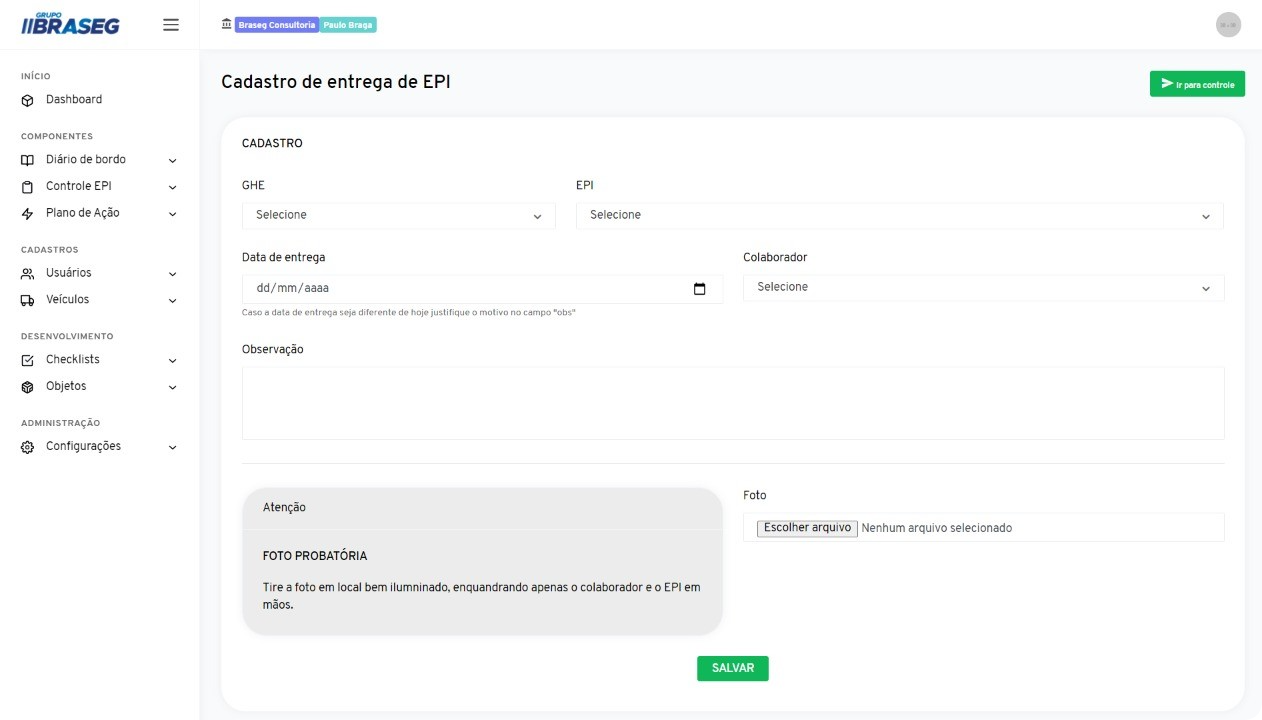Image resolution: width=1262 pixels, height=720 pixels.
Task: Click the Plano de Ação lightning icon
Action: (x=28, y=213)
